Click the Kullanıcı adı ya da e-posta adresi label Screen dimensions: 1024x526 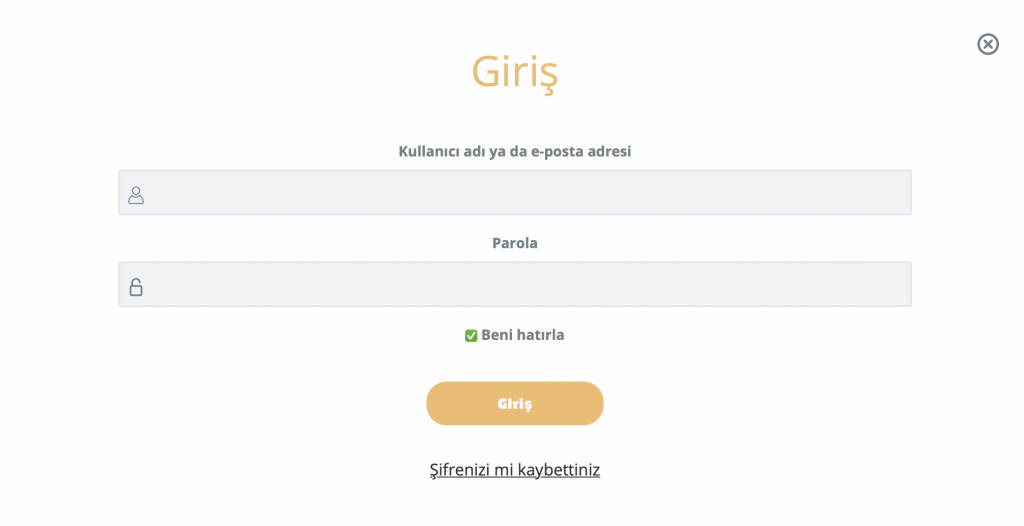click(515, 152)
